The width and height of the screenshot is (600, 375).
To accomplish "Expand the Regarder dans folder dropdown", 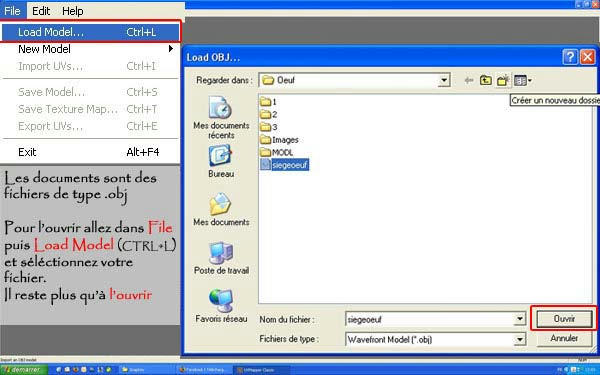I will pos(444,80).
